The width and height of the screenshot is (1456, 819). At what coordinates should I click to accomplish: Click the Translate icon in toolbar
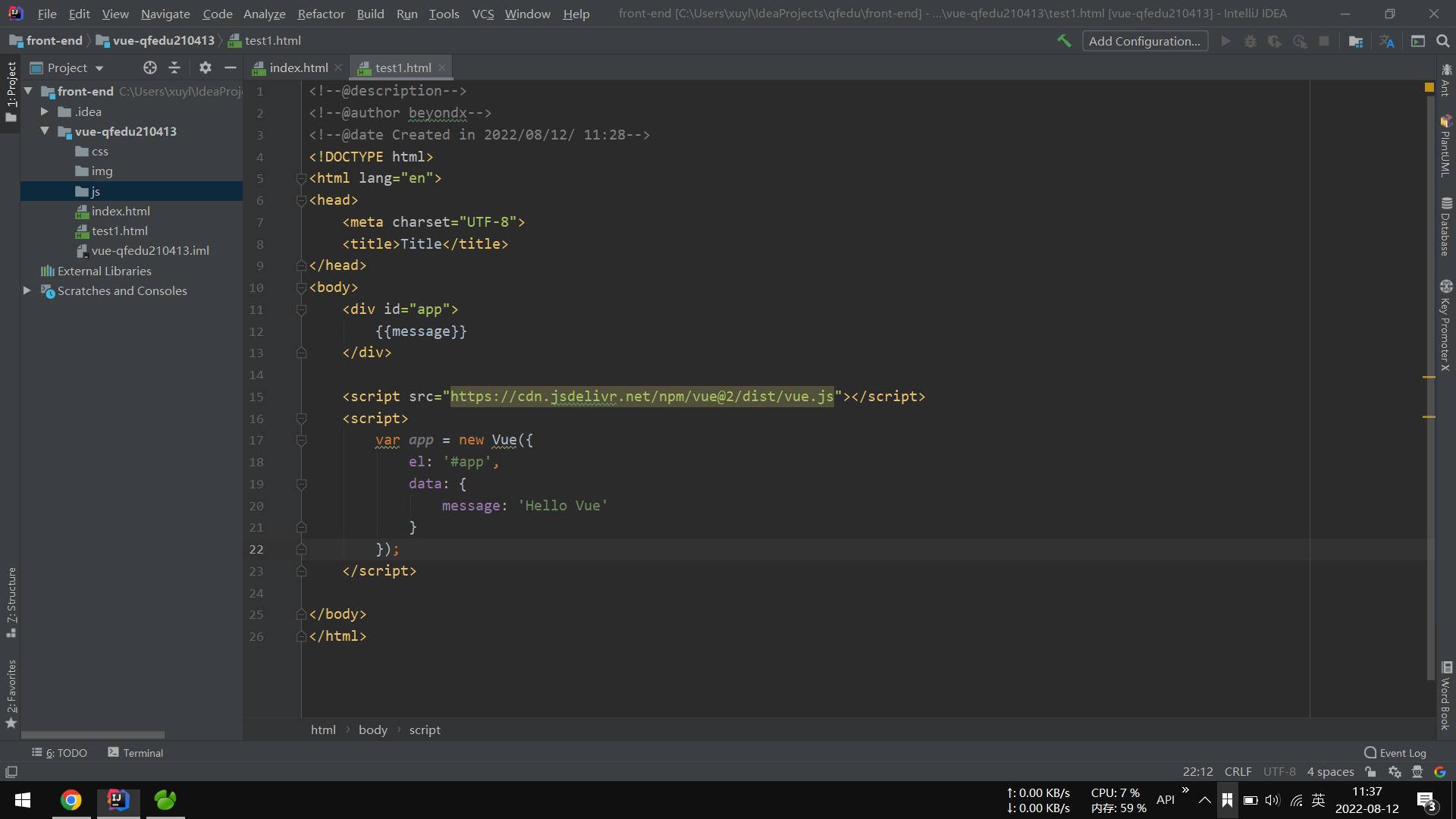click(1387, 41)
